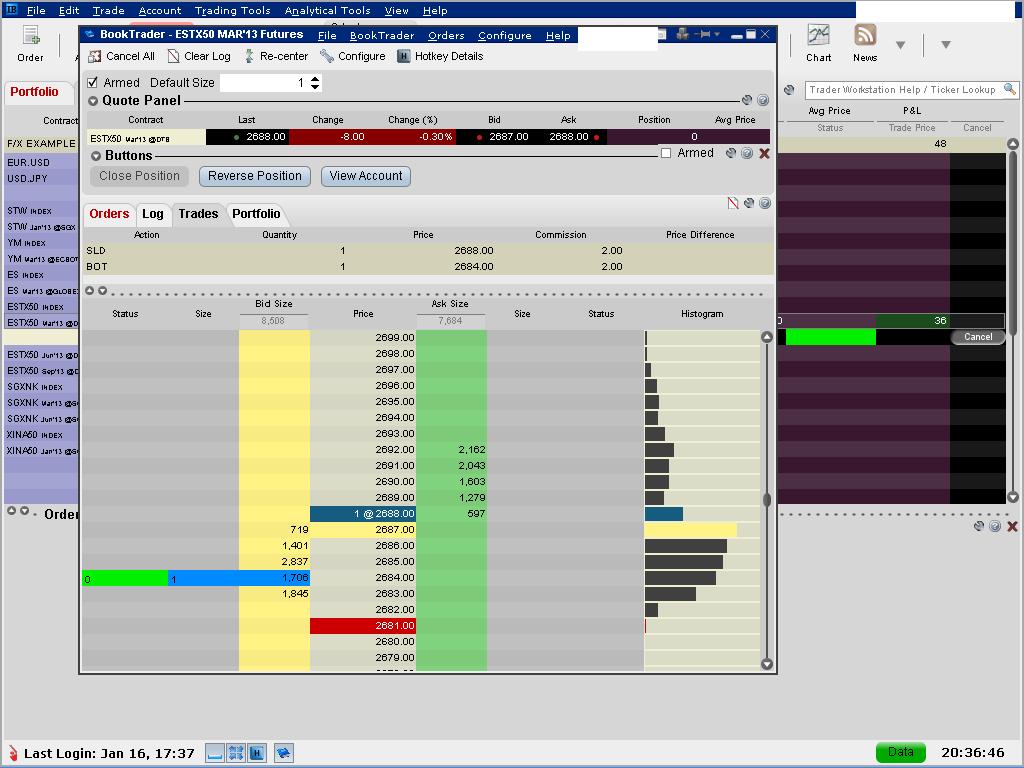Switch to the Trades tab
1024x768 pixels.
(x=198, y=214)
